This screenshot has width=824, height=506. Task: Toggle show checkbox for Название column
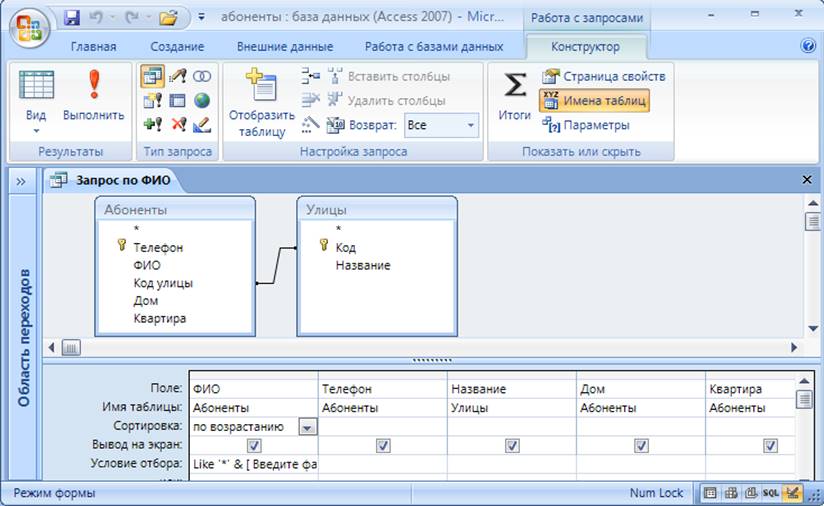pyautogui.click(x=512, y=446)
